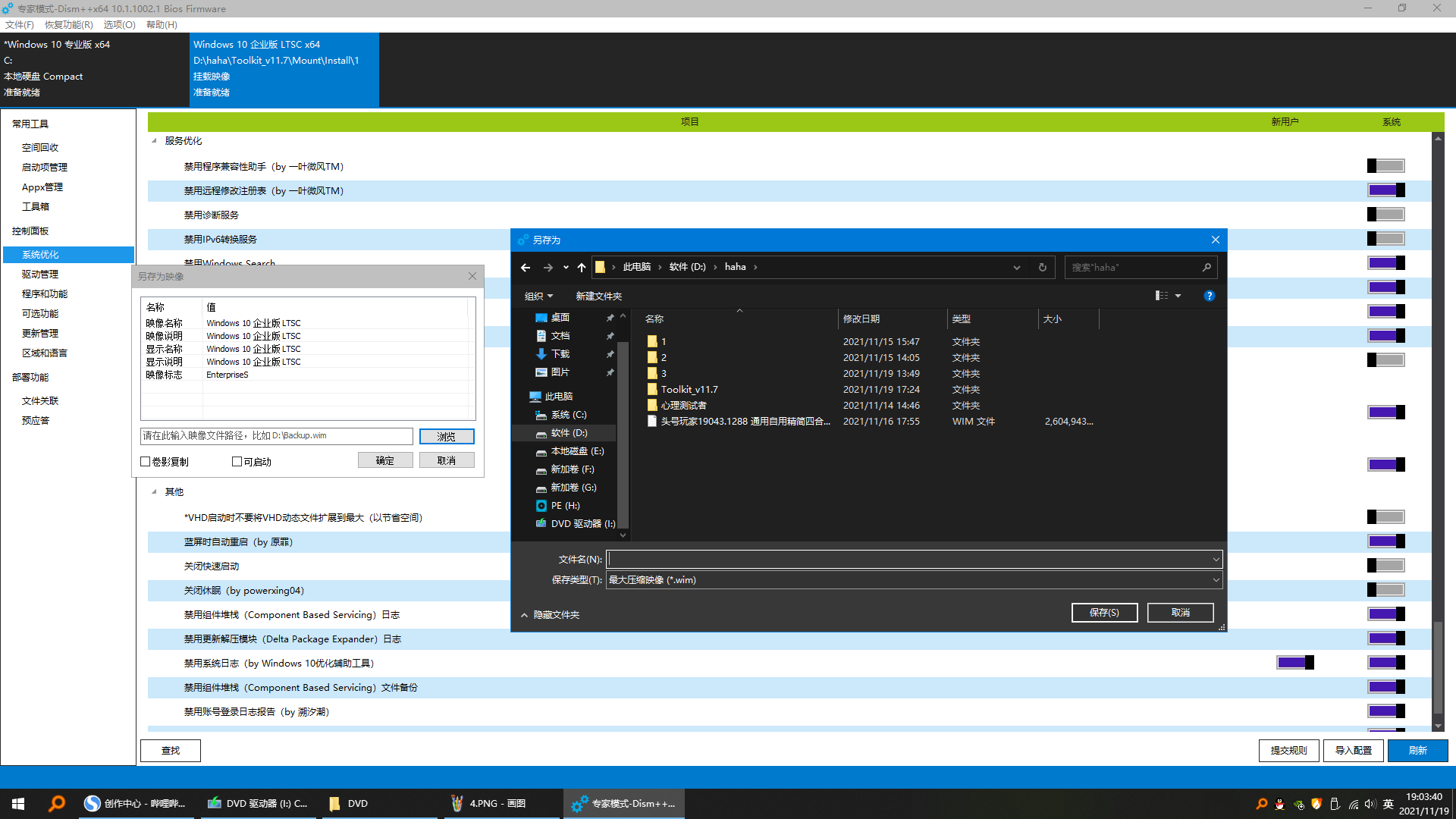Toggle 禁用程序兼容性助手 system switch
1456x819 pixels.
point(1386,166)
